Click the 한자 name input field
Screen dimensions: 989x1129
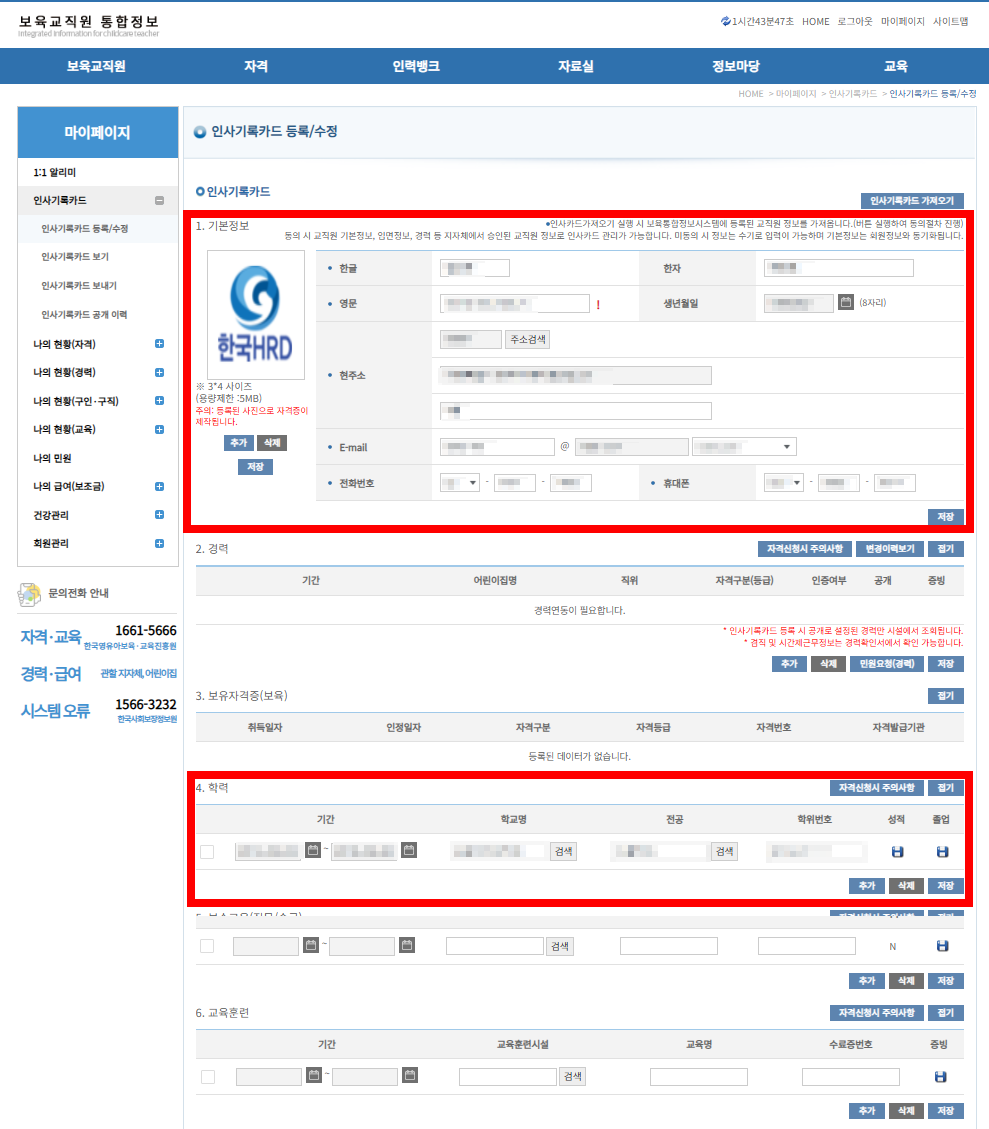click(x=839, y=268)
